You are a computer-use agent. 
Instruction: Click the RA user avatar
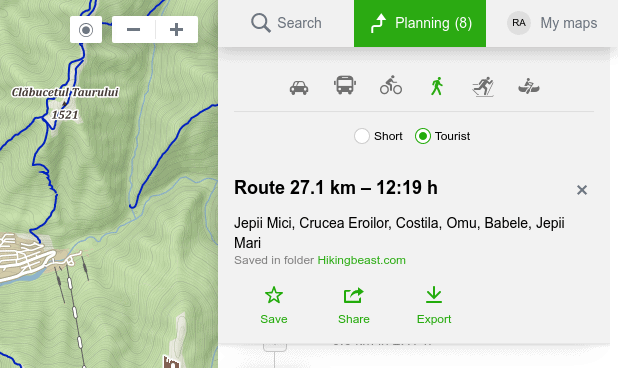pos(519,23)
